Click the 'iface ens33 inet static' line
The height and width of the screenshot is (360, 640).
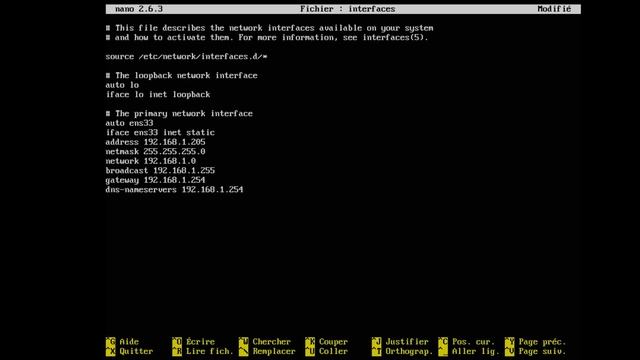160,132
